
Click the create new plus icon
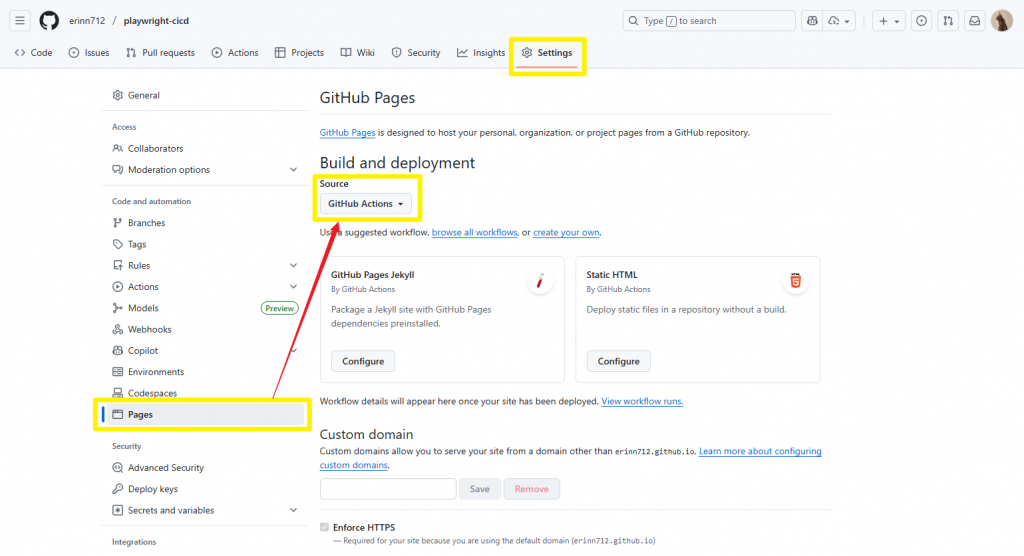[x=883, y=21]
